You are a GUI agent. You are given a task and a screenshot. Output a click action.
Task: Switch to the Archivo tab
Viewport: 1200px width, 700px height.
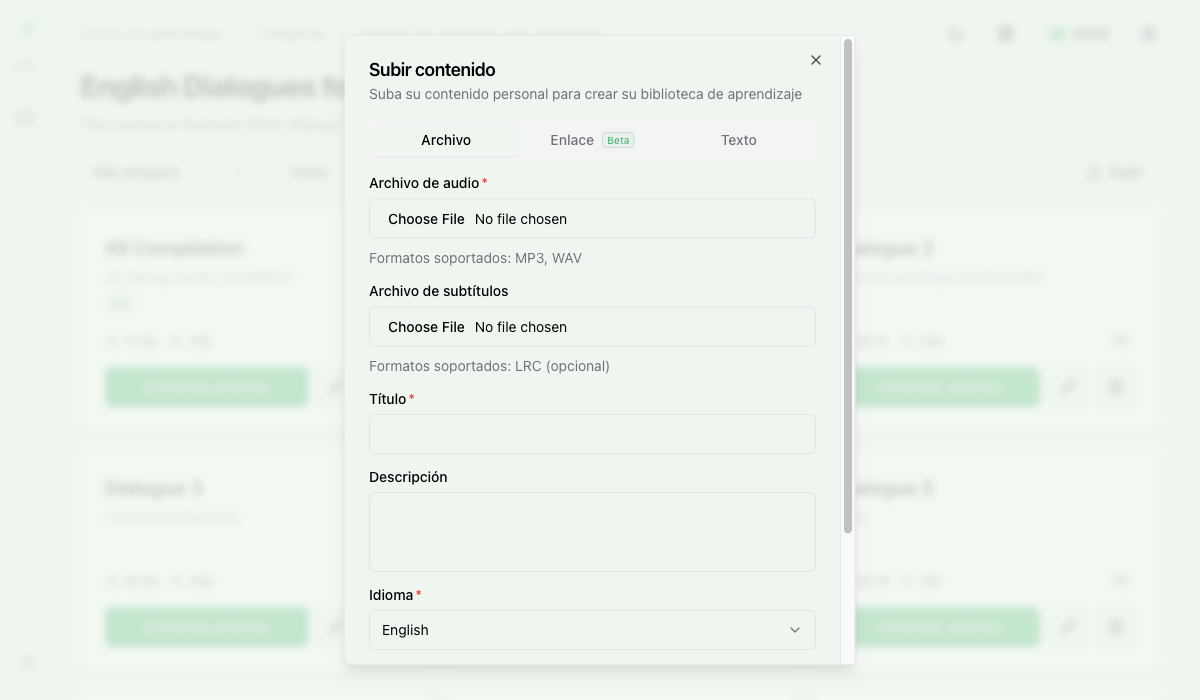(446, 140)
